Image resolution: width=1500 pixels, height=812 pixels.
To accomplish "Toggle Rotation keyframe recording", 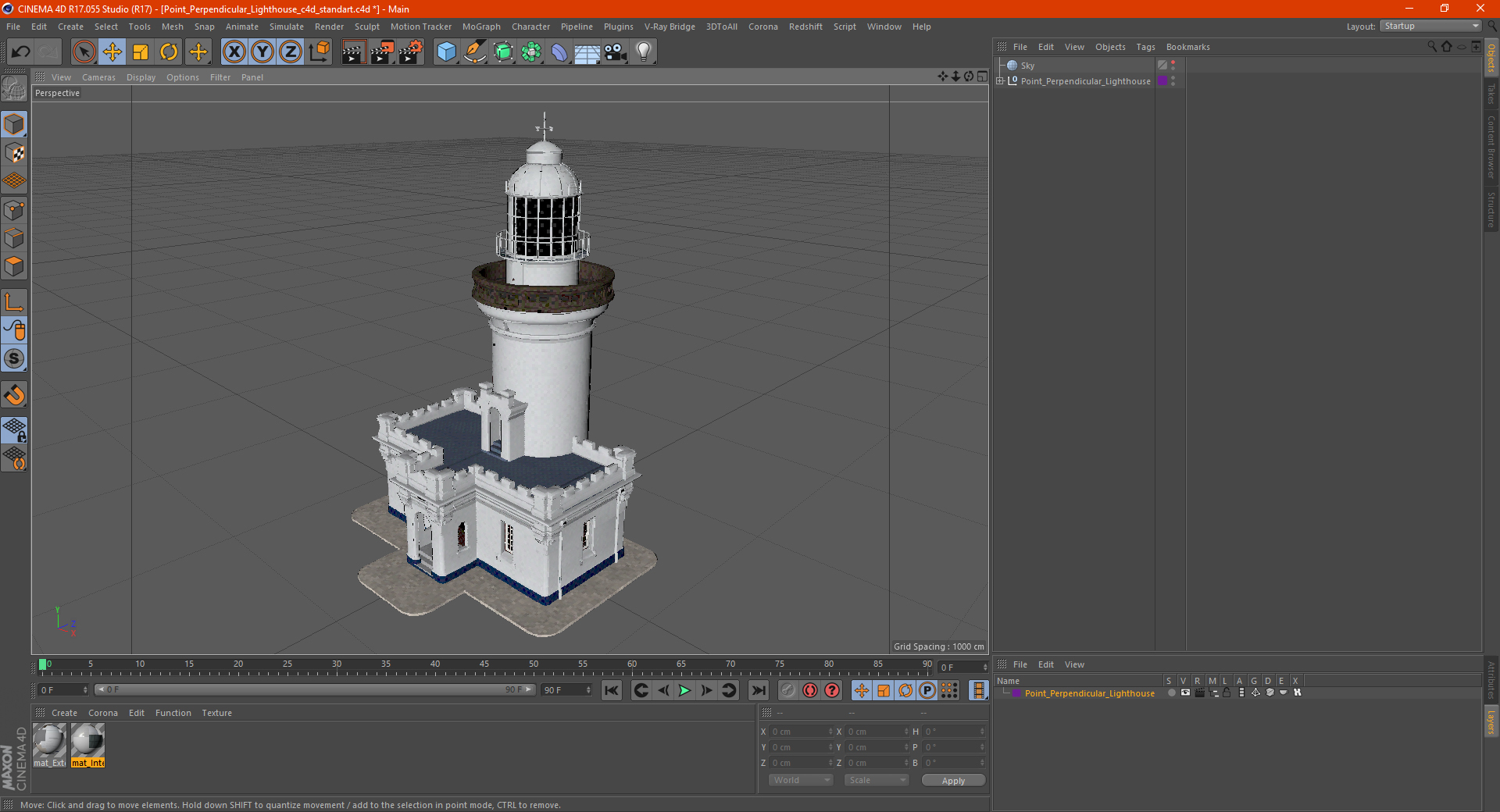I will pyautogui.click(x=905, y=690).
